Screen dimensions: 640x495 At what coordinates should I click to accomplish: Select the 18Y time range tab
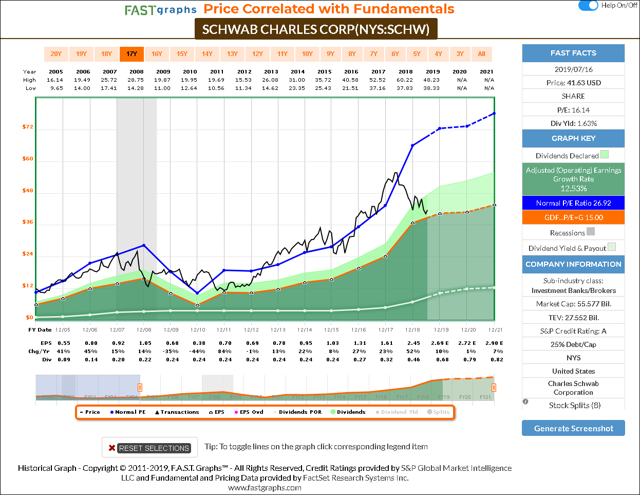click(107, 54)
